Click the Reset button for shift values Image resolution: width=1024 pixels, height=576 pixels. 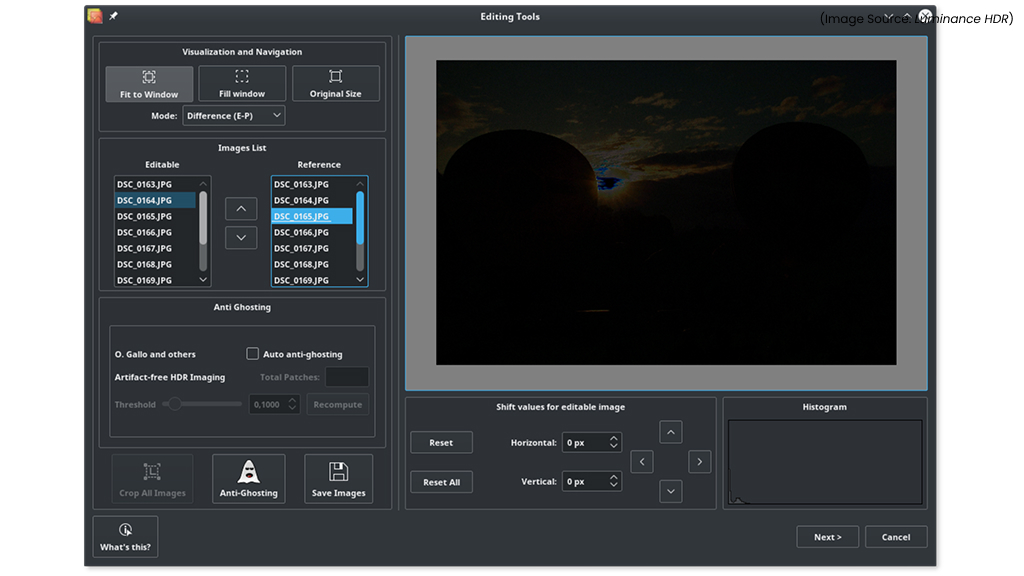point(441,442)
